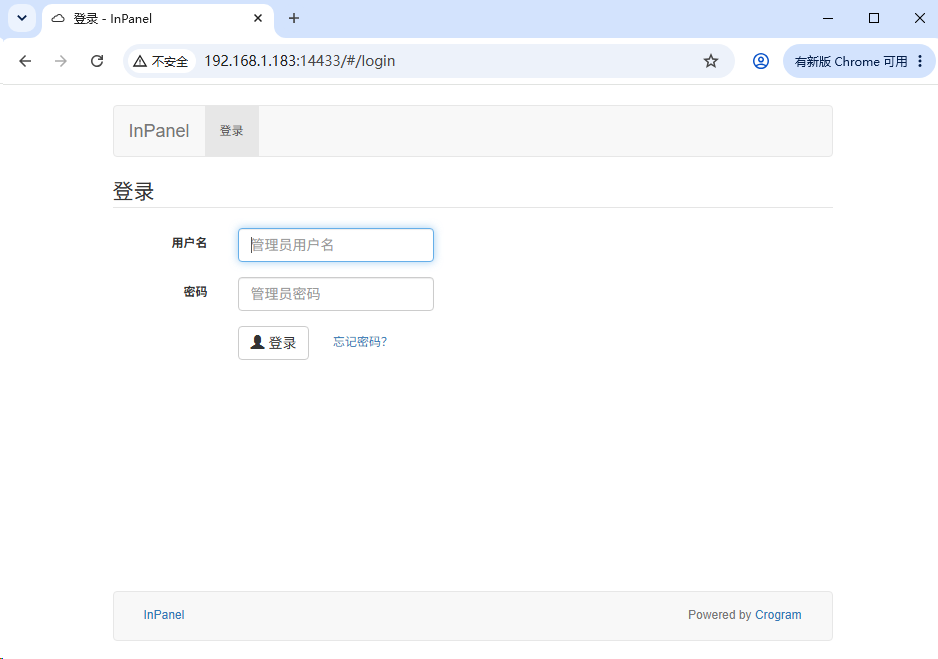Open the 忘记密码? link

[x=360, y=342]
